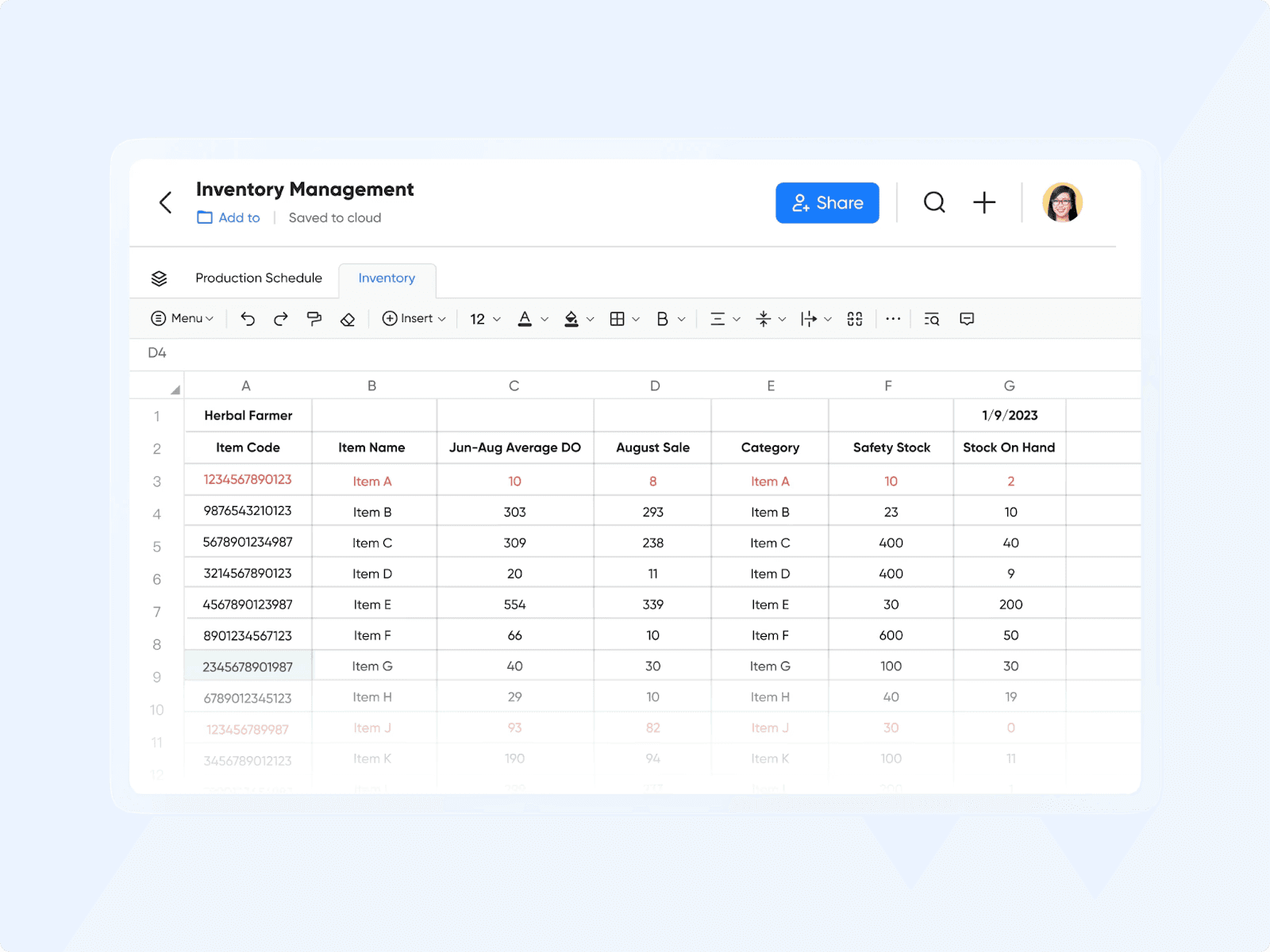Viewport: 1270px width, 952px height.
Task: Select the Inventory tab
Action: pyautogui.click(x=387, y=278)
